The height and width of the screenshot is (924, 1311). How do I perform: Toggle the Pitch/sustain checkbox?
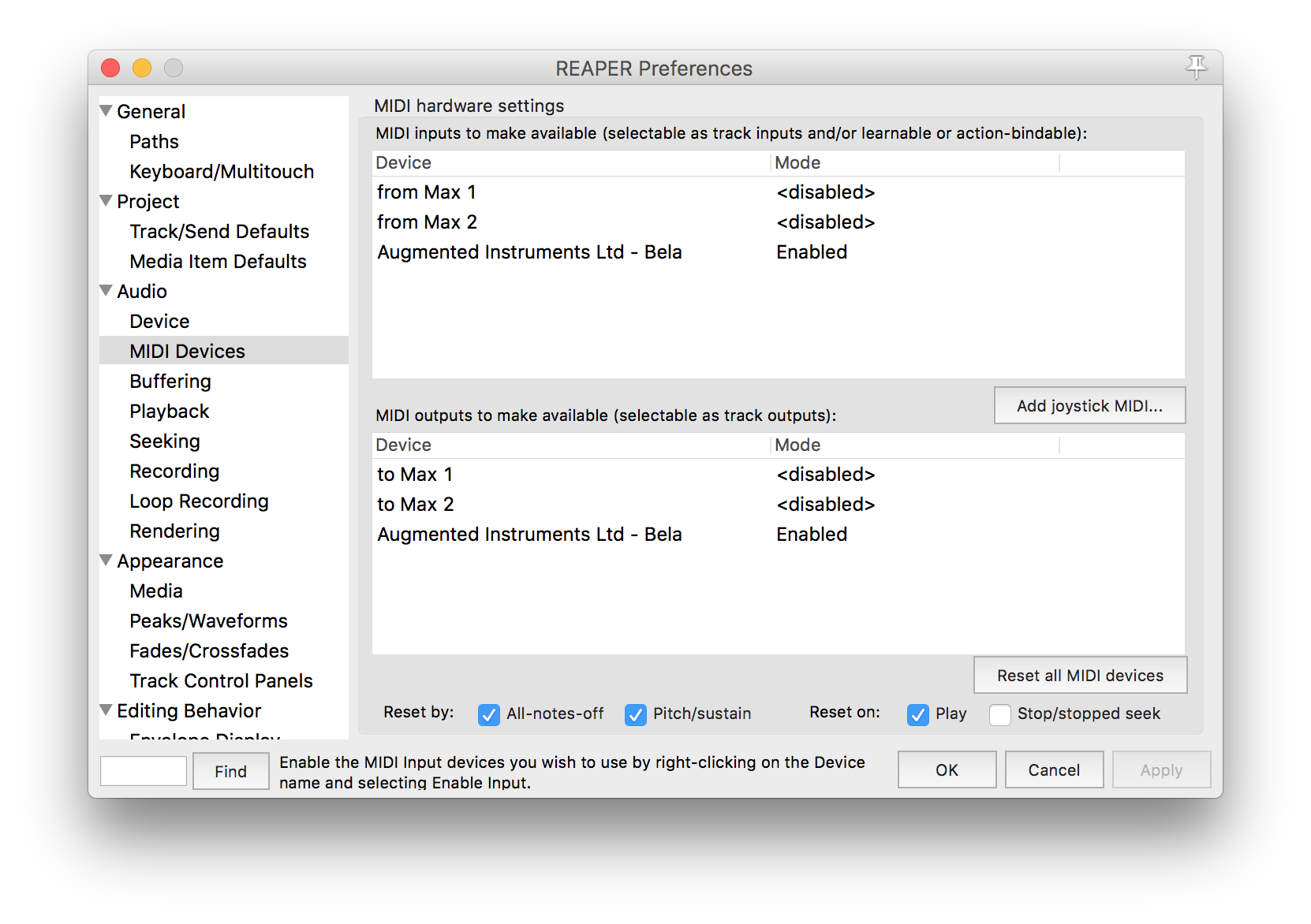[636, 714]
